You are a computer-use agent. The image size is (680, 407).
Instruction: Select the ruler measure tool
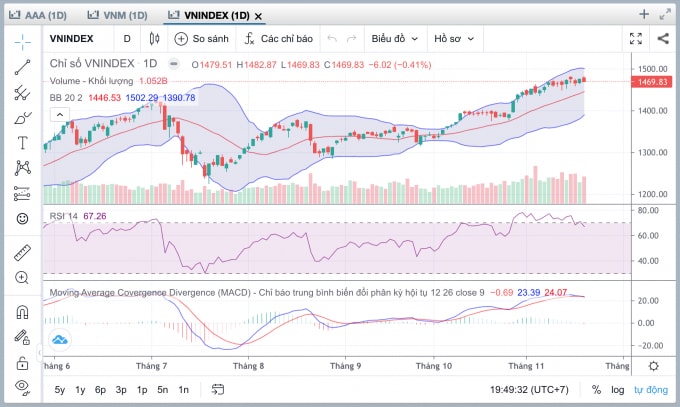(x=23, y=253)
